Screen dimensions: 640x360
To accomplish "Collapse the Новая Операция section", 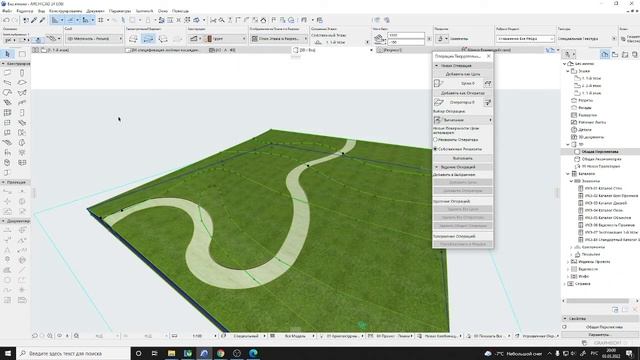I will 436,65.
